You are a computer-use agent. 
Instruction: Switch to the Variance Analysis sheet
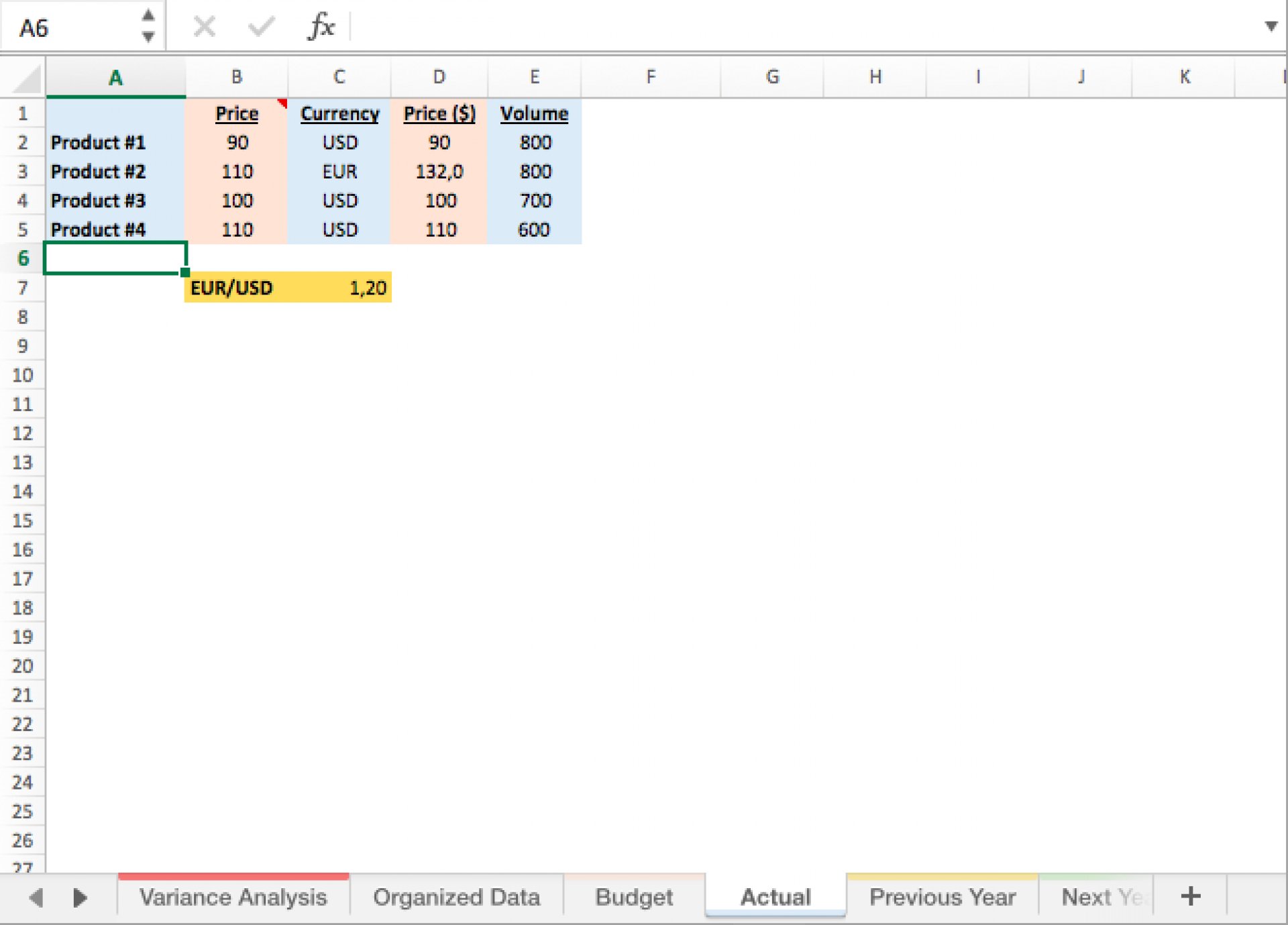[233, 897]
